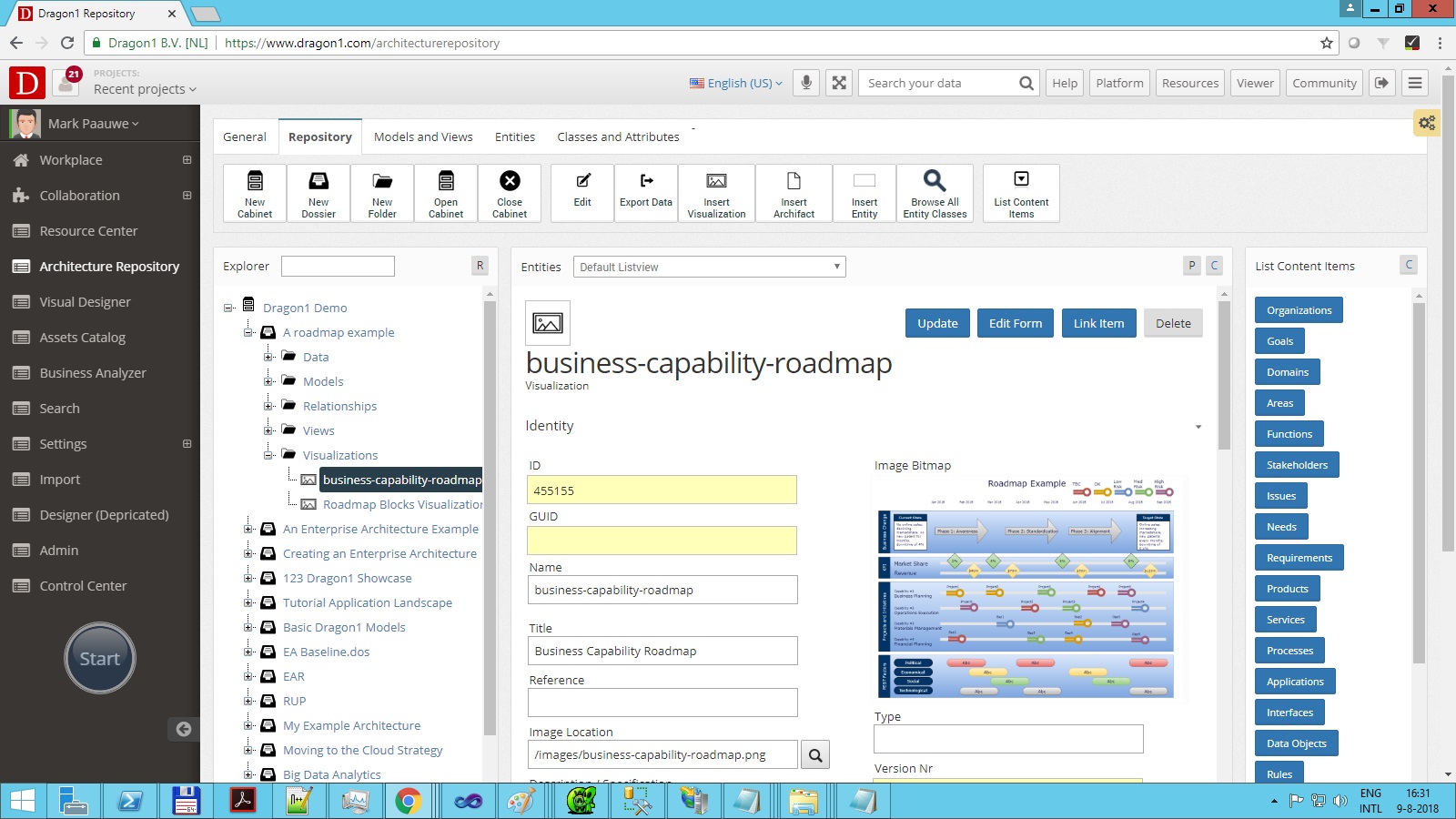Open Classes and Attributes tab
Screen dimensions: 1456x819
click(x=618, y=136)
